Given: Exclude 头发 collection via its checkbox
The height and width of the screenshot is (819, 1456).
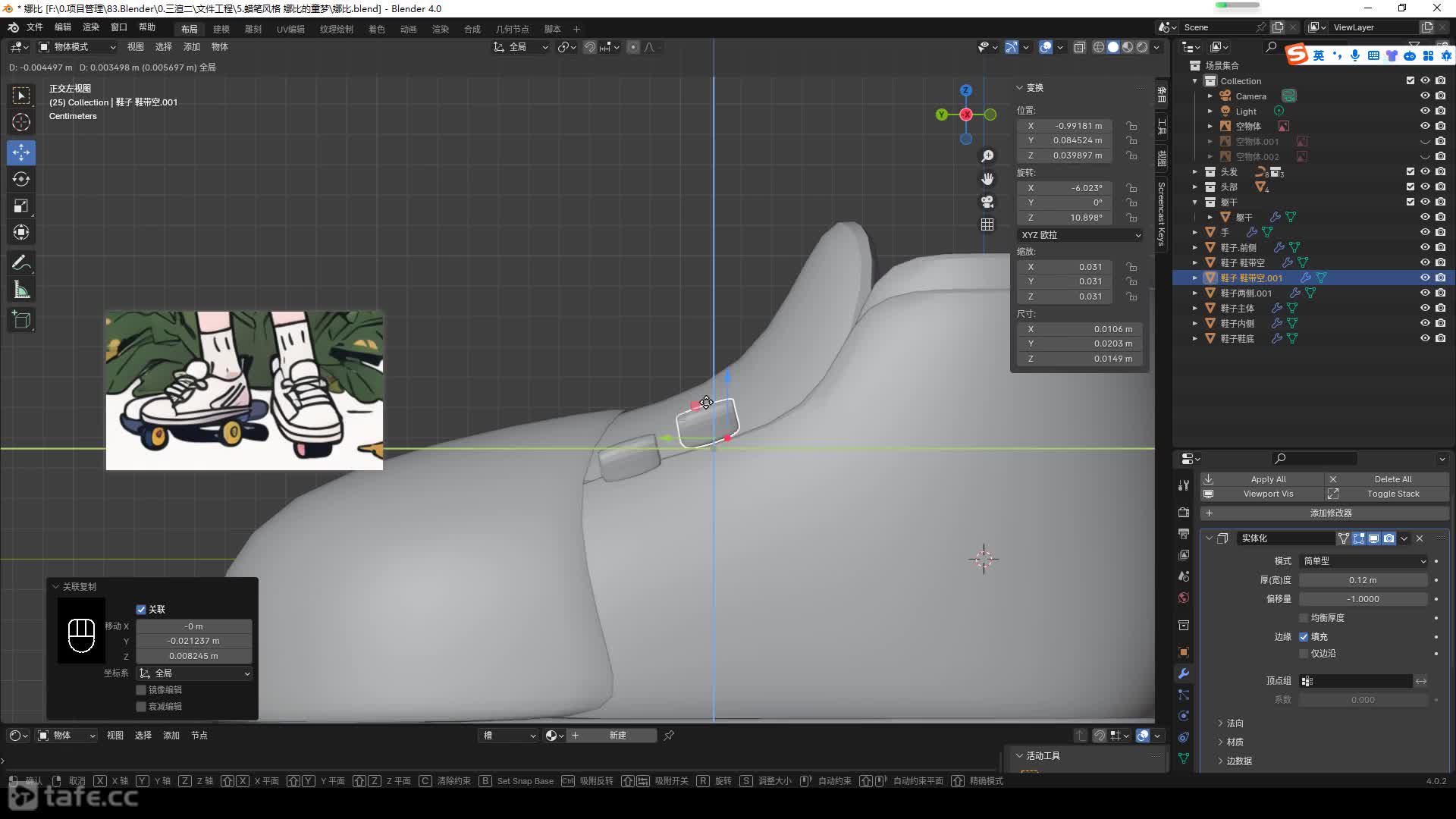Looking at the screenshot, I should pos(1410,171).
